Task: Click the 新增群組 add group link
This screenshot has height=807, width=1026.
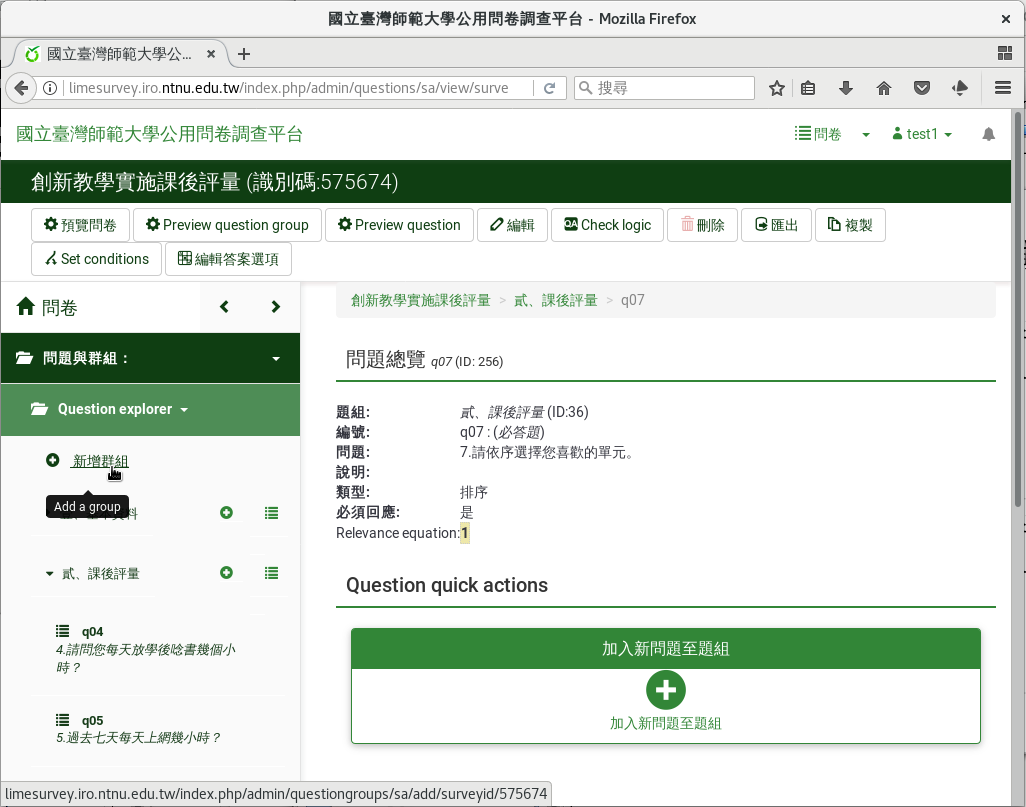Action: click(100, 461)
